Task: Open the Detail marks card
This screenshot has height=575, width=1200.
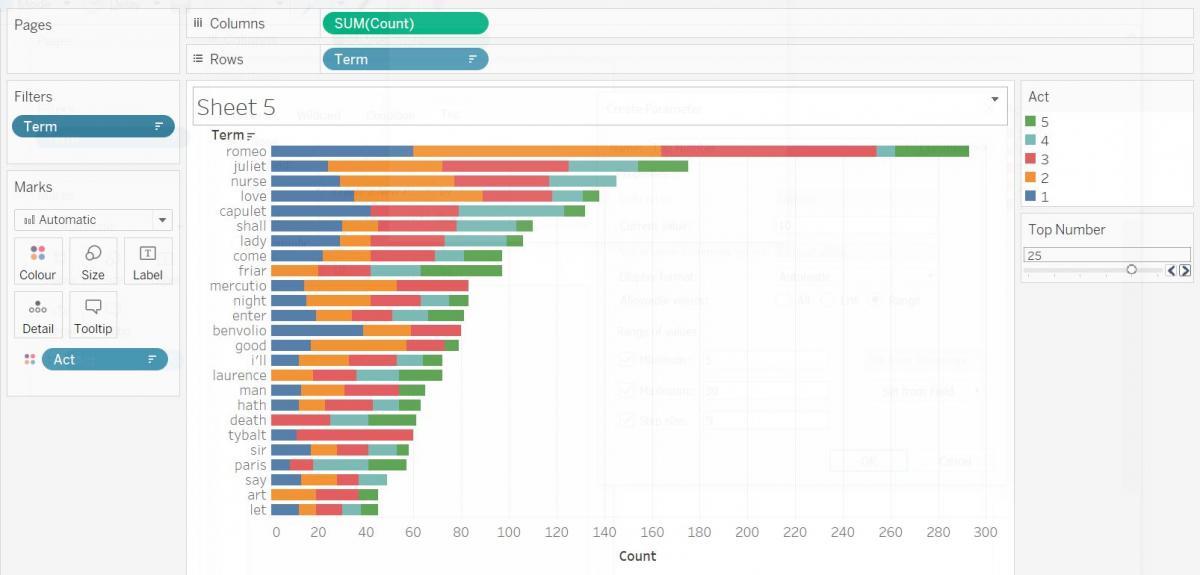Action: pyautogui.click(x=38, y=315)
